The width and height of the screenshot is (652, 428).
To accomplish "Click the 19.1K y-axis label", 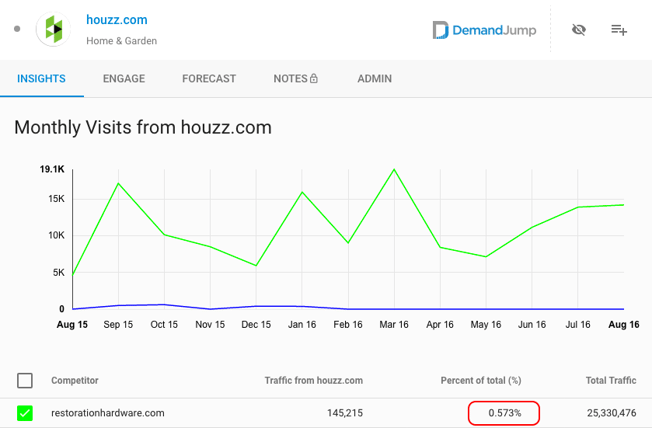I will pos(52,169).
